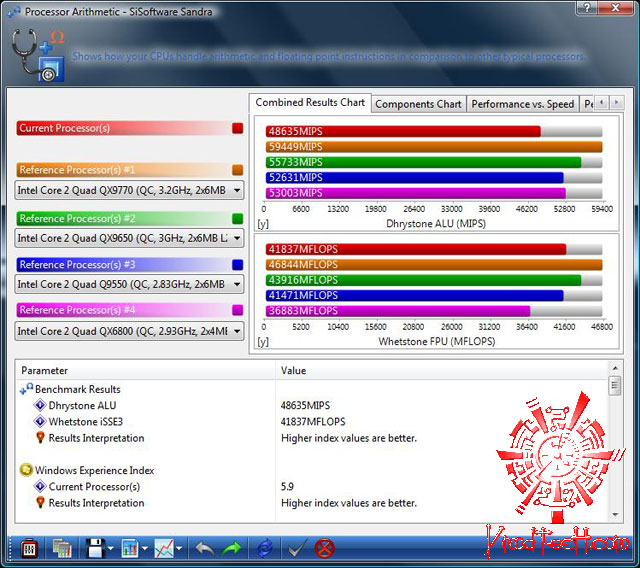Click the green Reference Processor #2 swatch

tap(238, 219)
